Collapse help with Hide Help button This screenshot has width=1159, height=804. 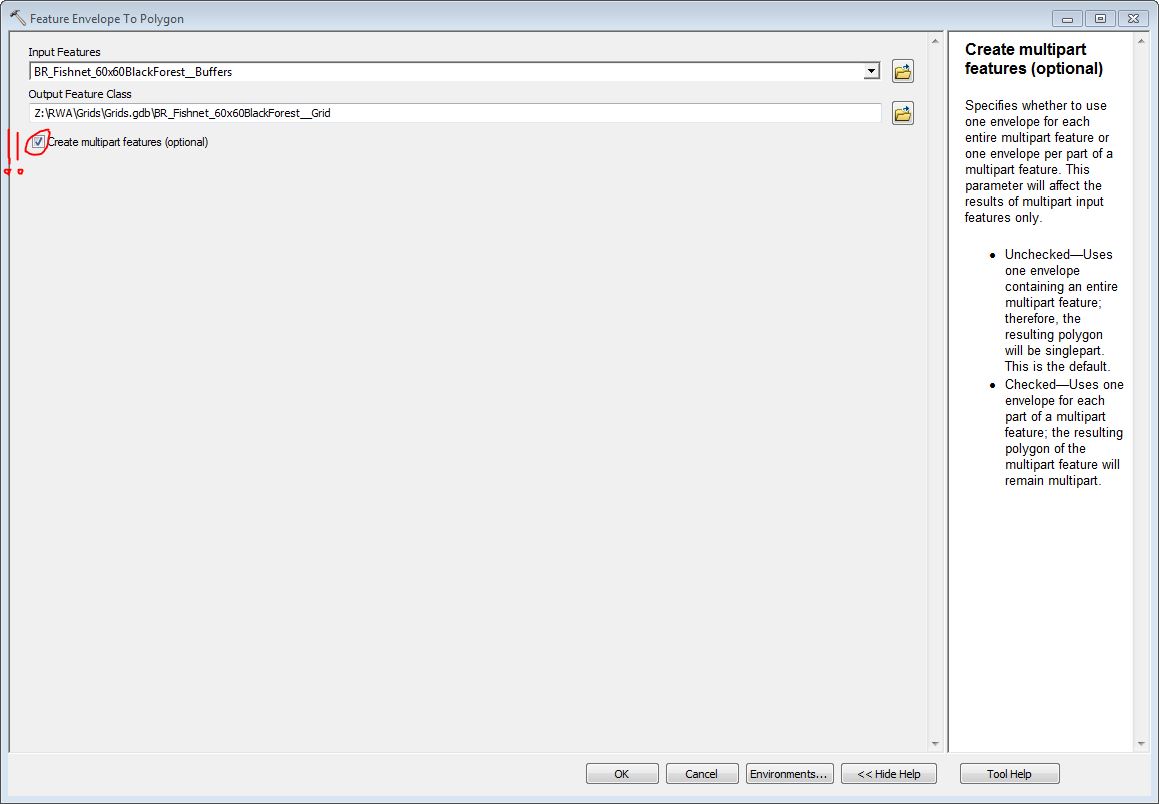[888, 774]
